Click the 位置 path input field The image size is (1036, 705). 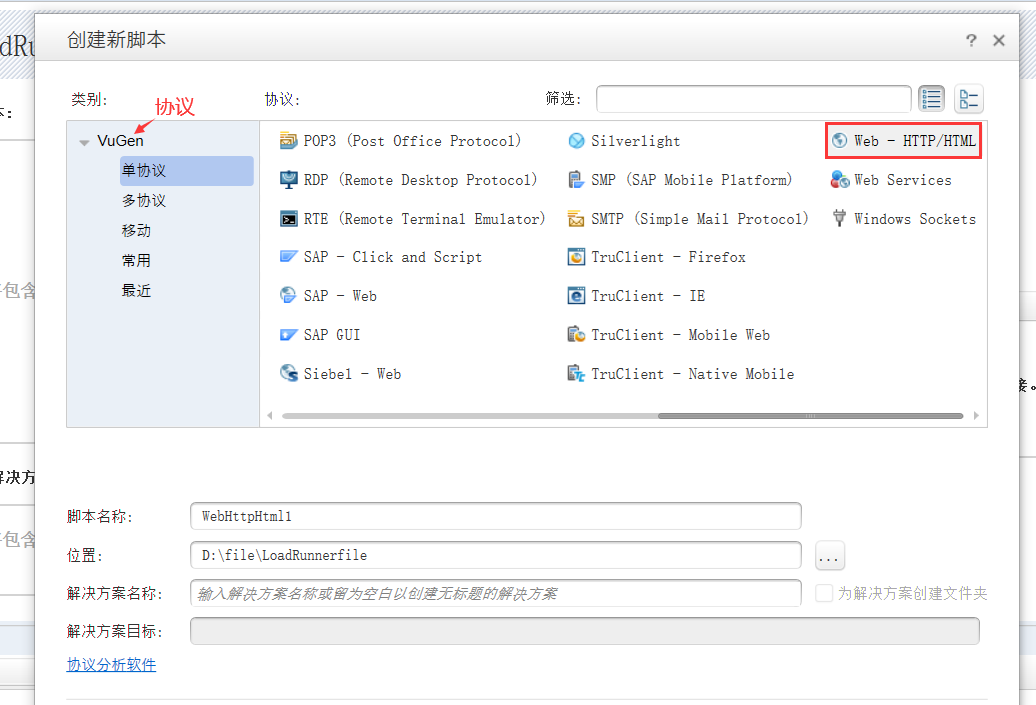point(496,555)
